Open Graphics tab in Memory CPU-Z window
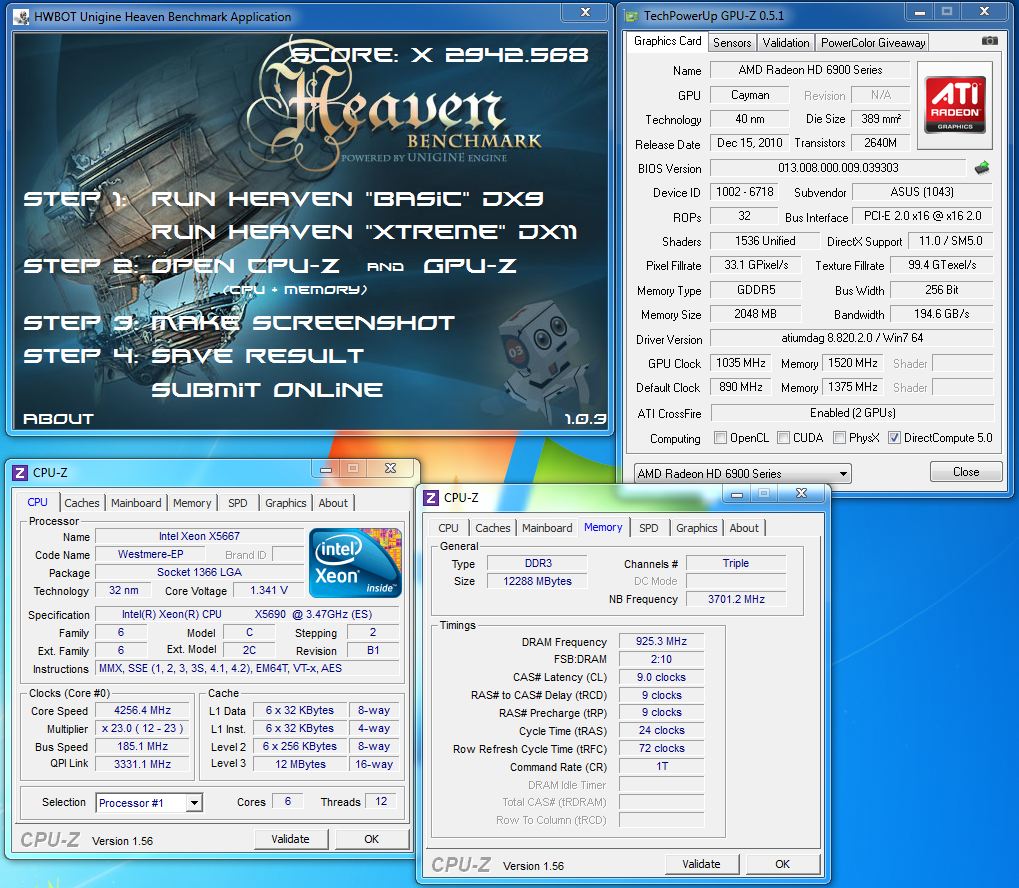Viewport: 1019px width, 888px height. tap(696, 529)
